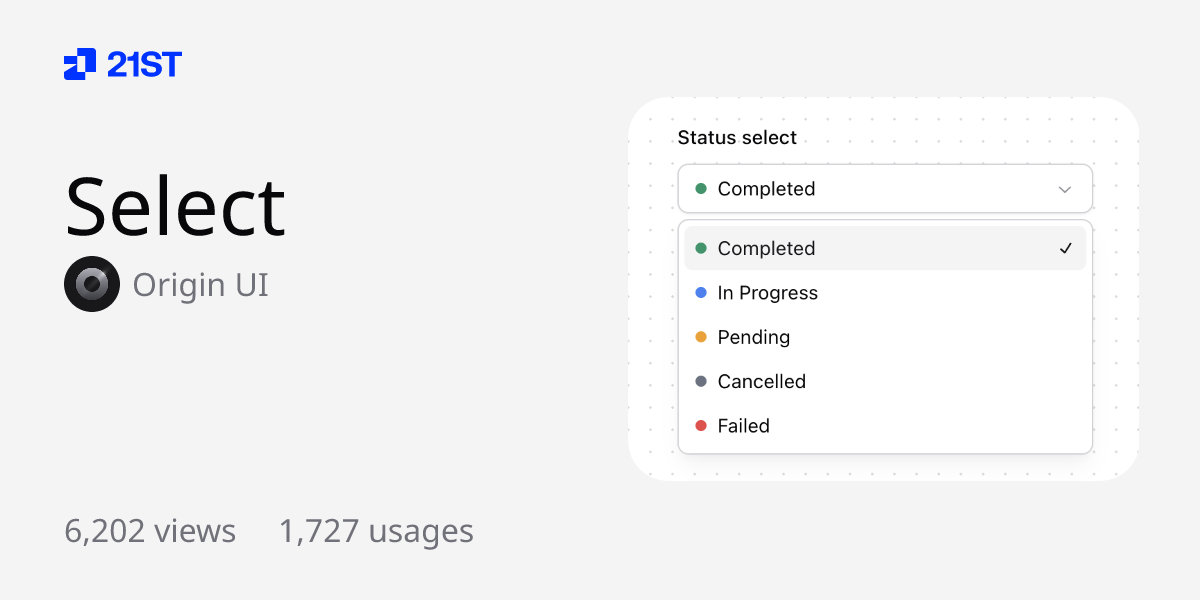Image resolution: width=1200 pixels, height=600 pixels.
Task: Click the blue dot beside In Progress
Action: pos(700,293)
